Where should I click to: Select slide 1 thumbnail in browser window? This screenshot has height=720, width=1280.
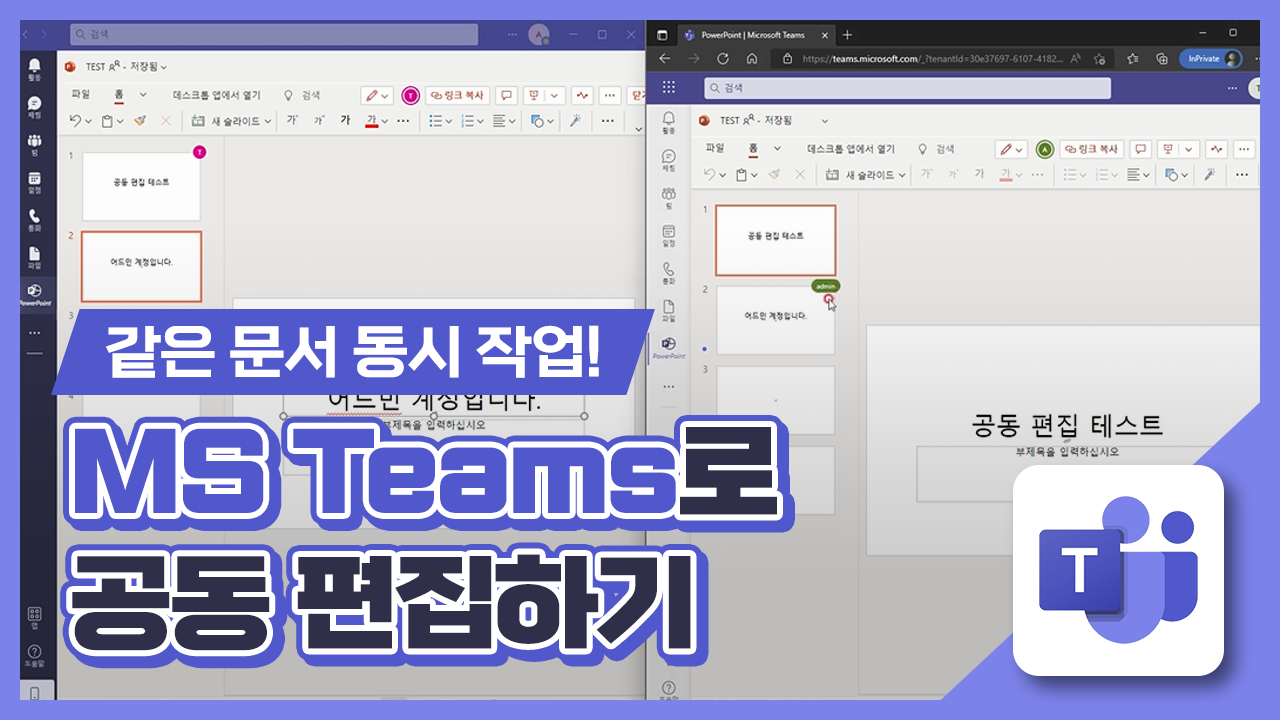(775, 240)
